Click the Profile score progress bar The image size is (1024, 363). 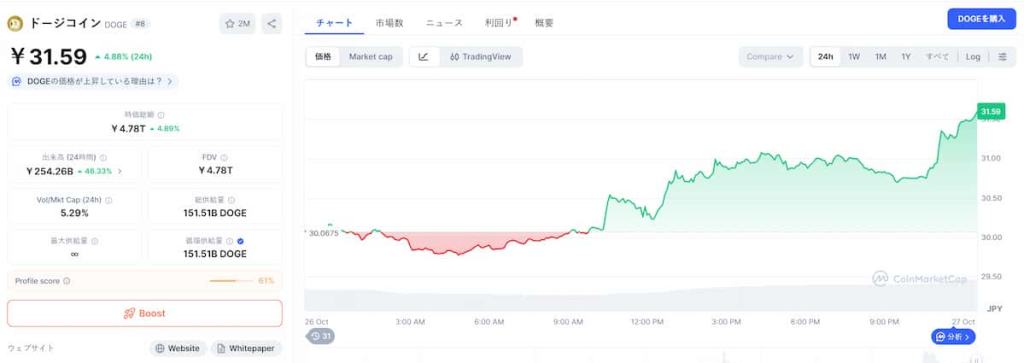(x=231, y=281)
